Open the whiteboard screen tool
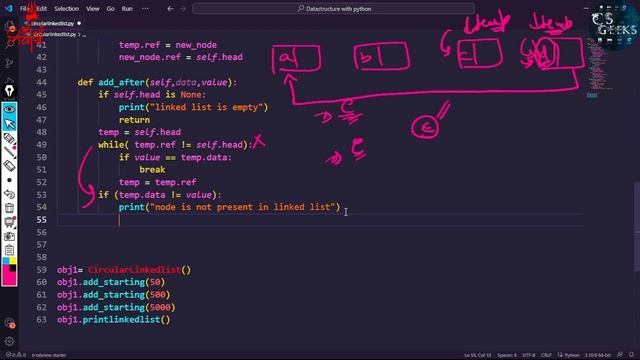Image resolution: width=640 pixels, height=360 pixels. [9, 222]
